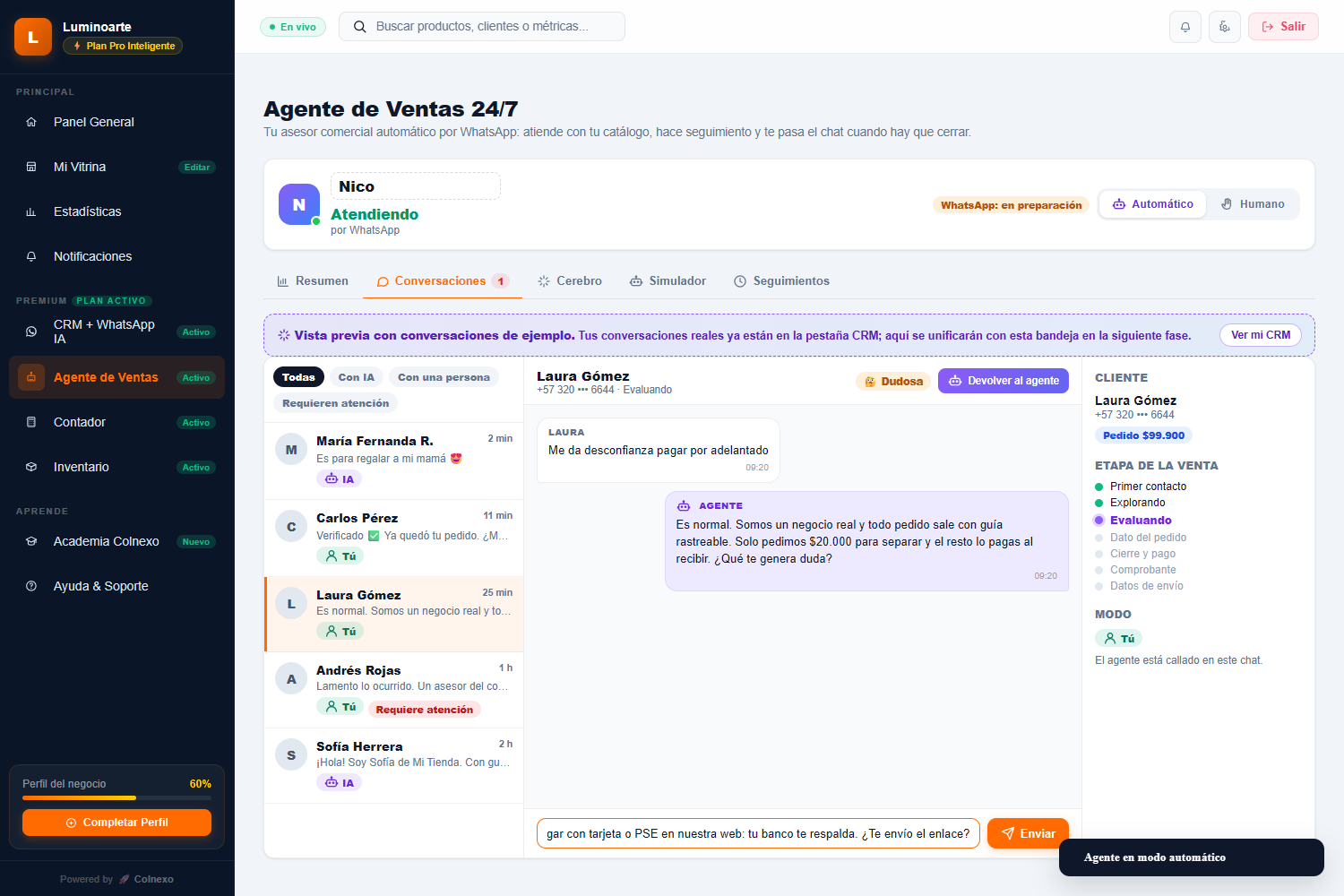Filter conversations by Con IA
This screenshot has width=1344, height=896.
click(x=357, y=377)
